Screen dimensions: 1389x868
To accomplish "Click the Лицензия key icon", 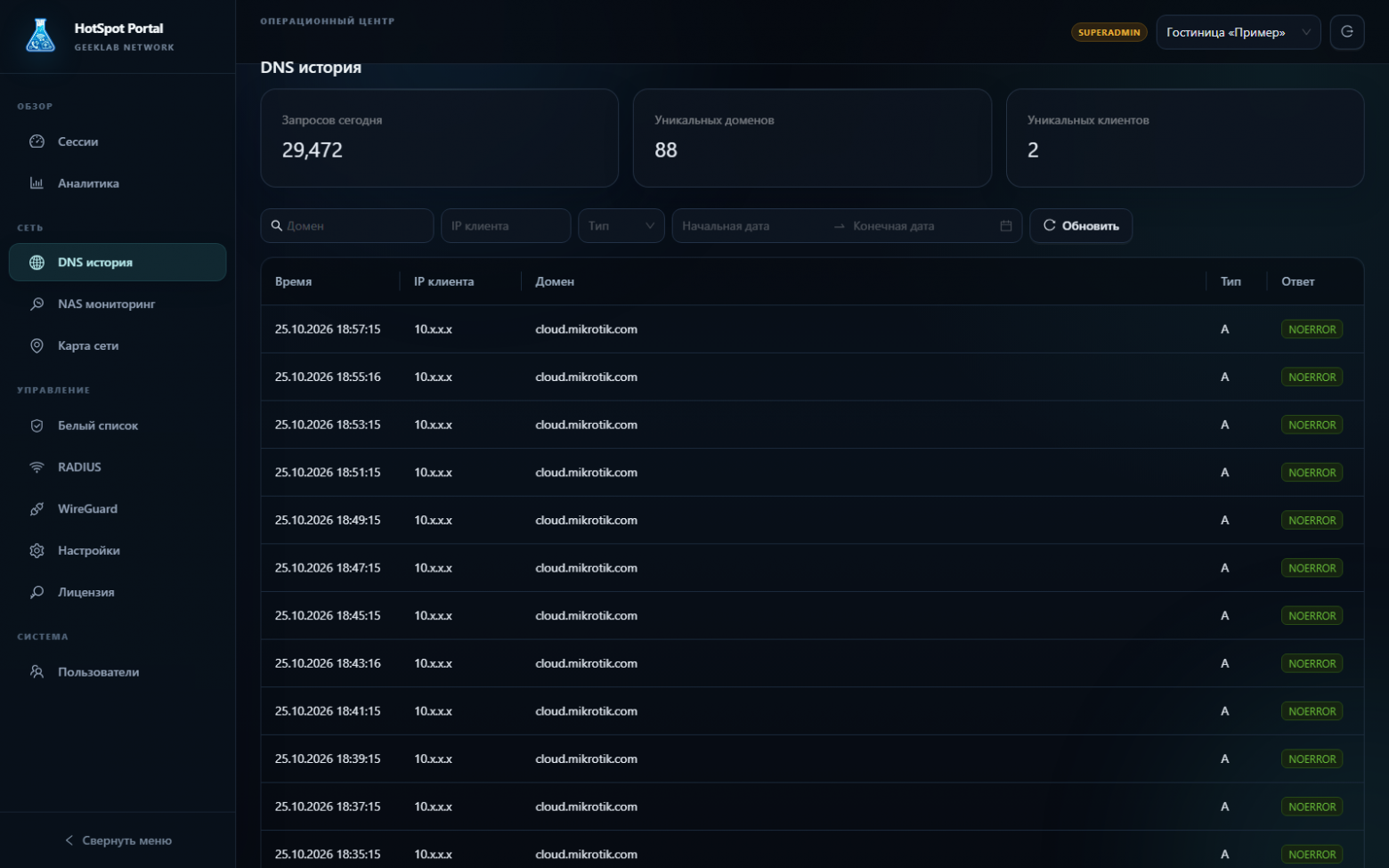I will click(37, 592).
